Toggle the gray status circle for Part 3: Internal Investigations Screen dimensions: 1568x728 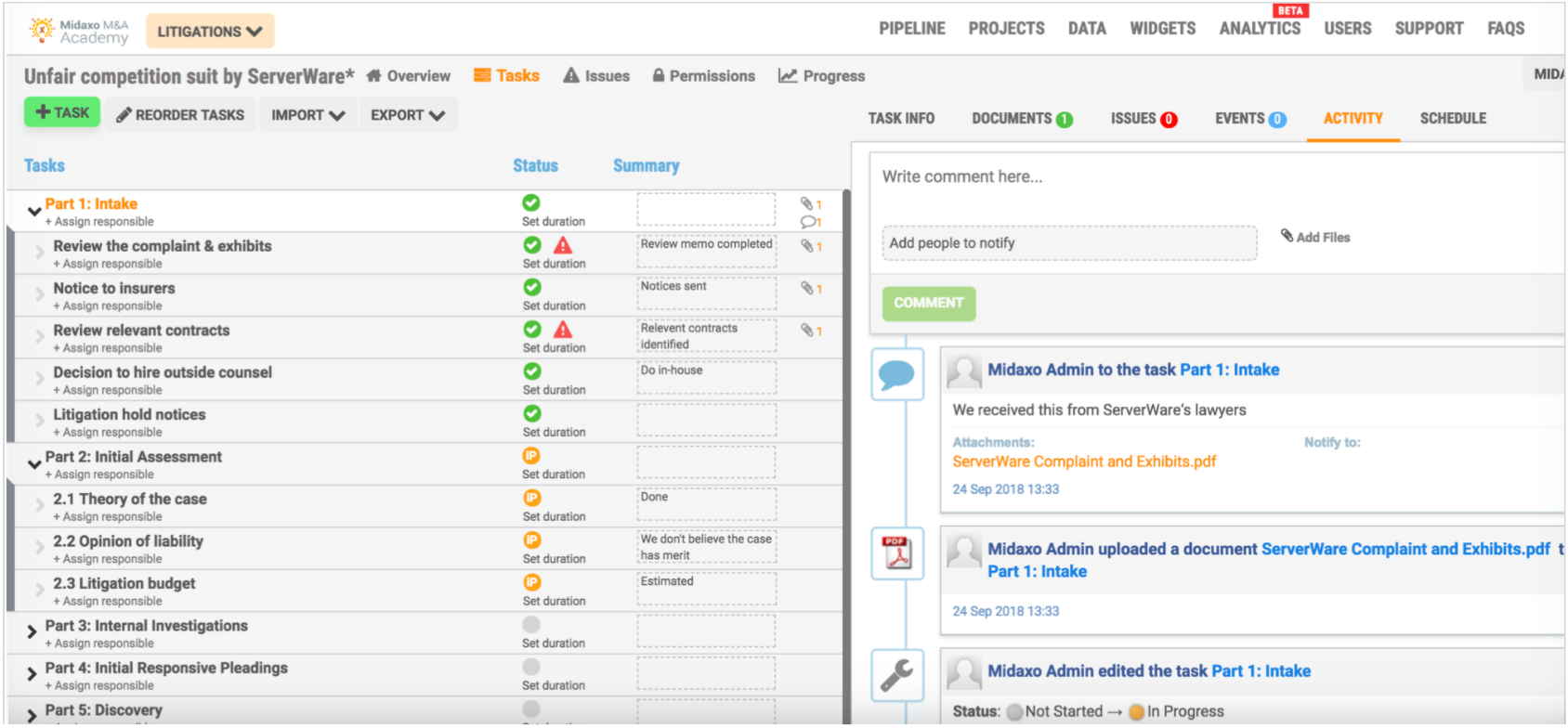pos(531,624)
